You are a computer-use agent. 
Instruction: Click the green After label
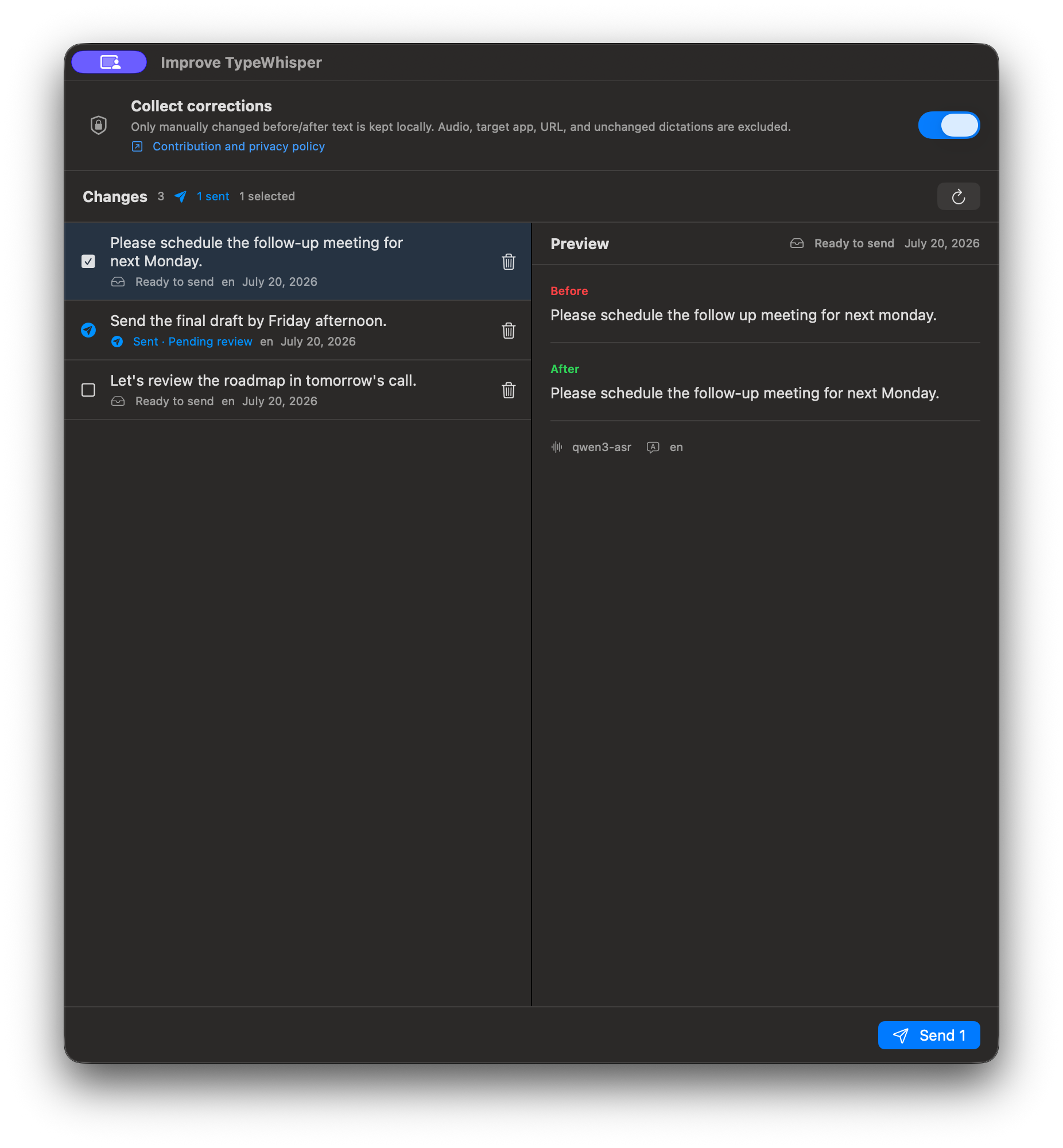click(x=564, y=369)
